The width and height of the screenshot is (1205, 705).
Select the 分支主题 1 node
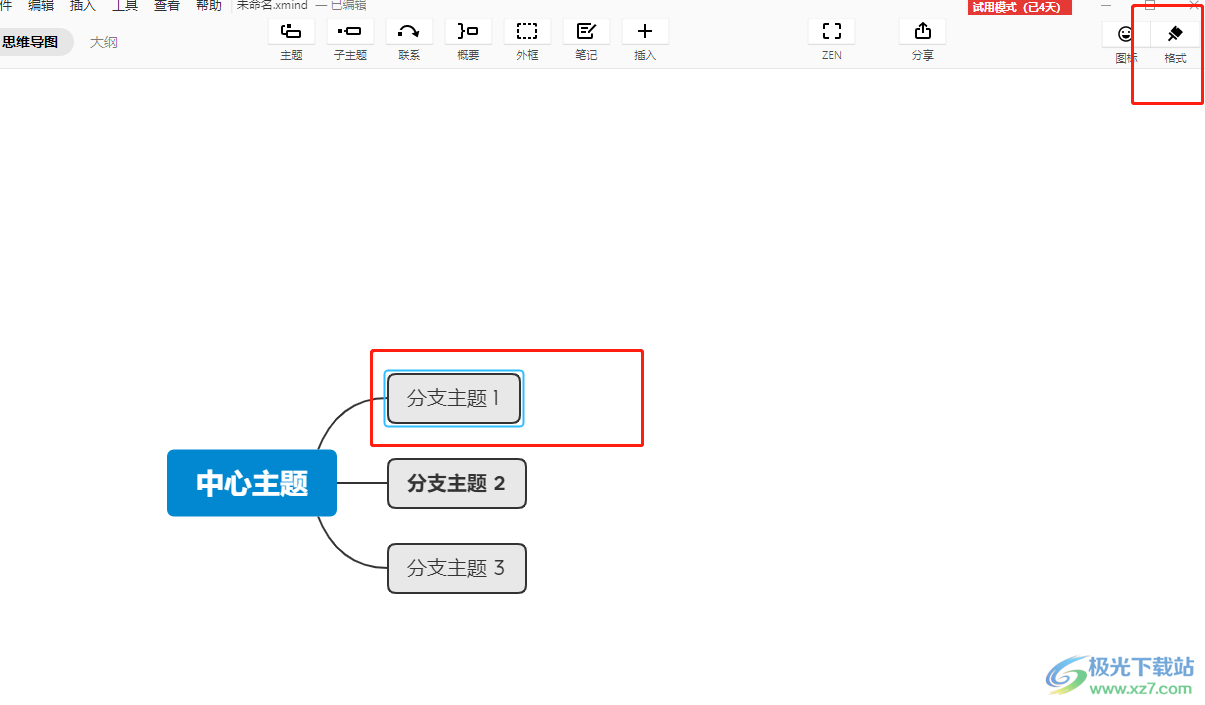coord(454,398)
